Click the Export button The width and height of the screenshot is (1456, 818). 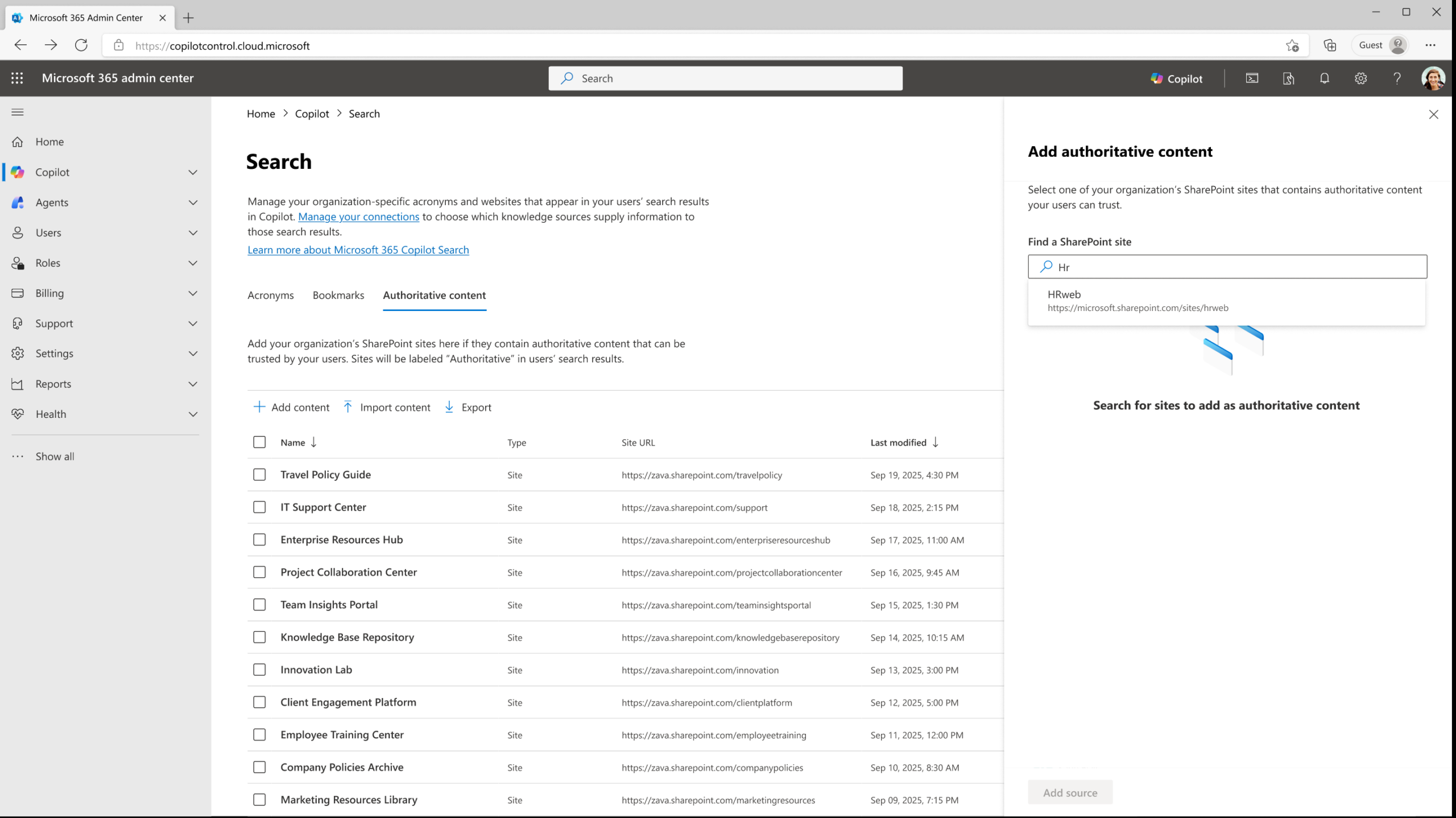[468, 407]
